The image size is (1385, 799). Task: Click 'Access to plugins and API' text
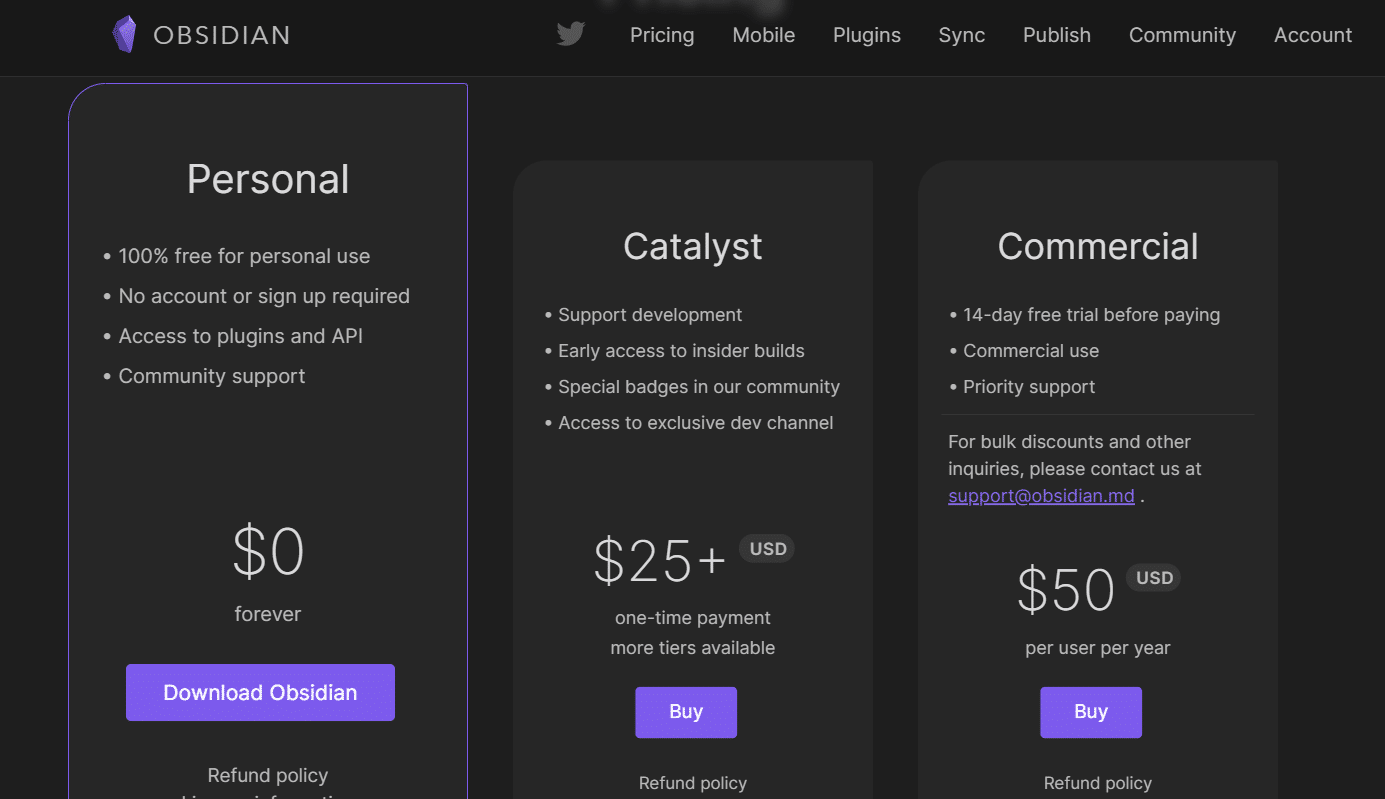[x=241, y=336]
